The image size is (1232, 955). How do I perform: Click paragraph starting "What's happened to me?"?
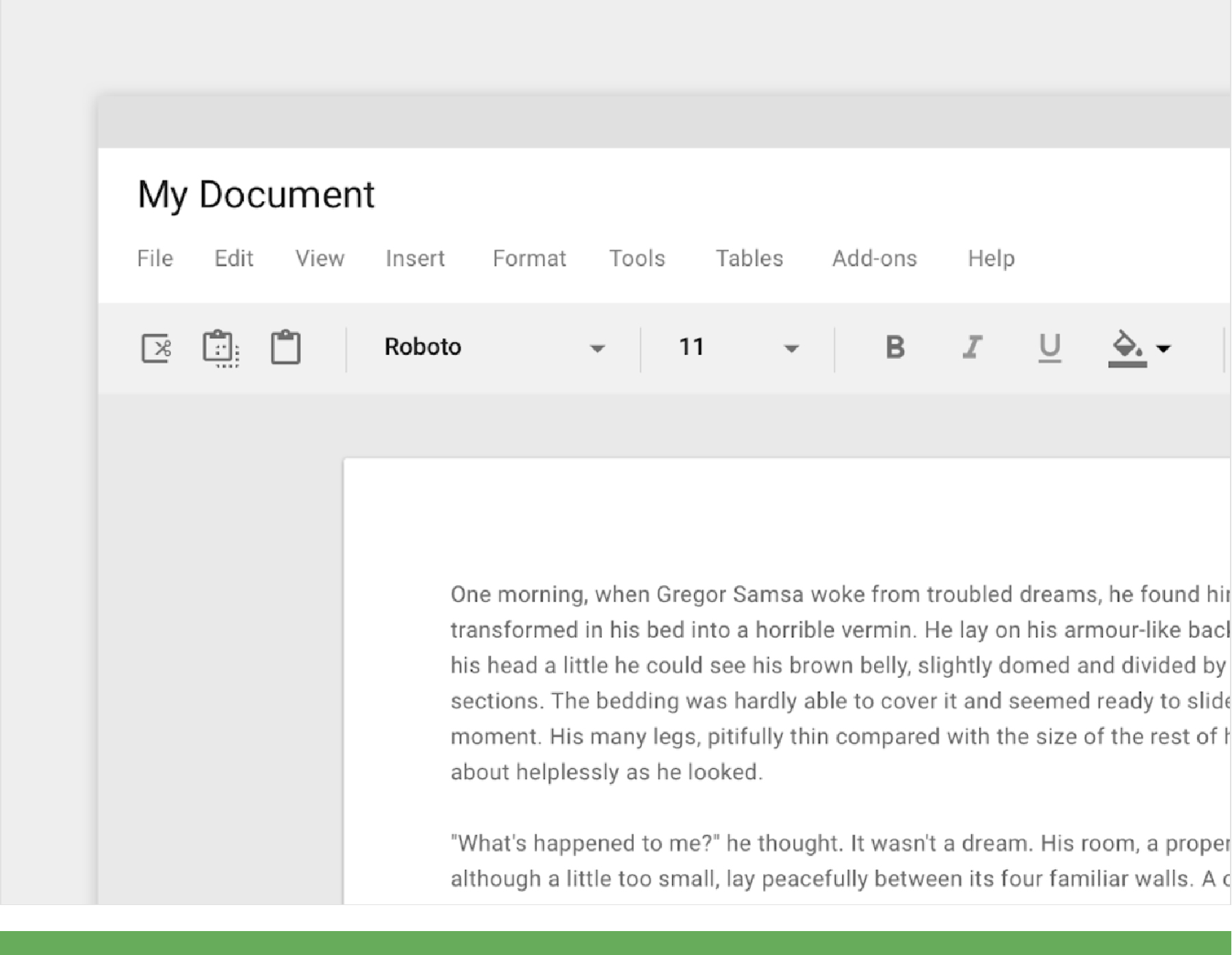840,861
